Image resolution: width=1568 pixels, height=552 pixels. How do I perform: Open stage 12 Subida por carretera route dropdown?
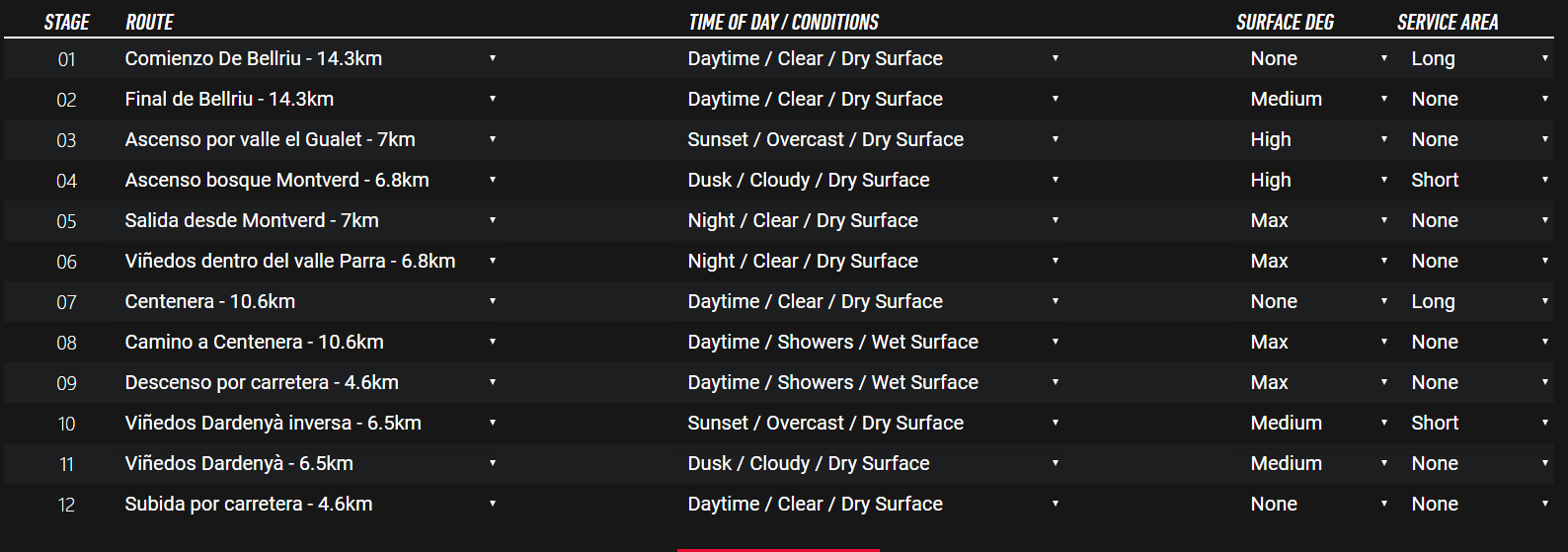(311, 504)
